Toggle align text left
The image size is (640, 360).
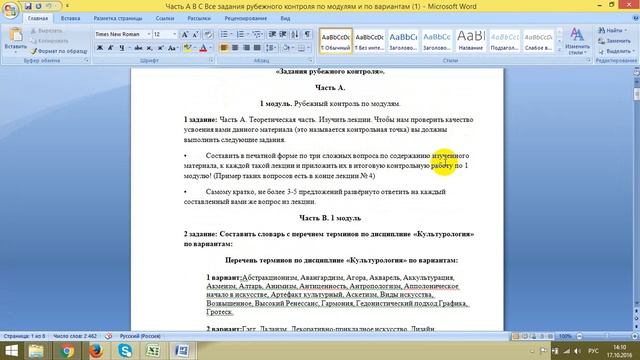pyautogui.click(x=224, y=48)
